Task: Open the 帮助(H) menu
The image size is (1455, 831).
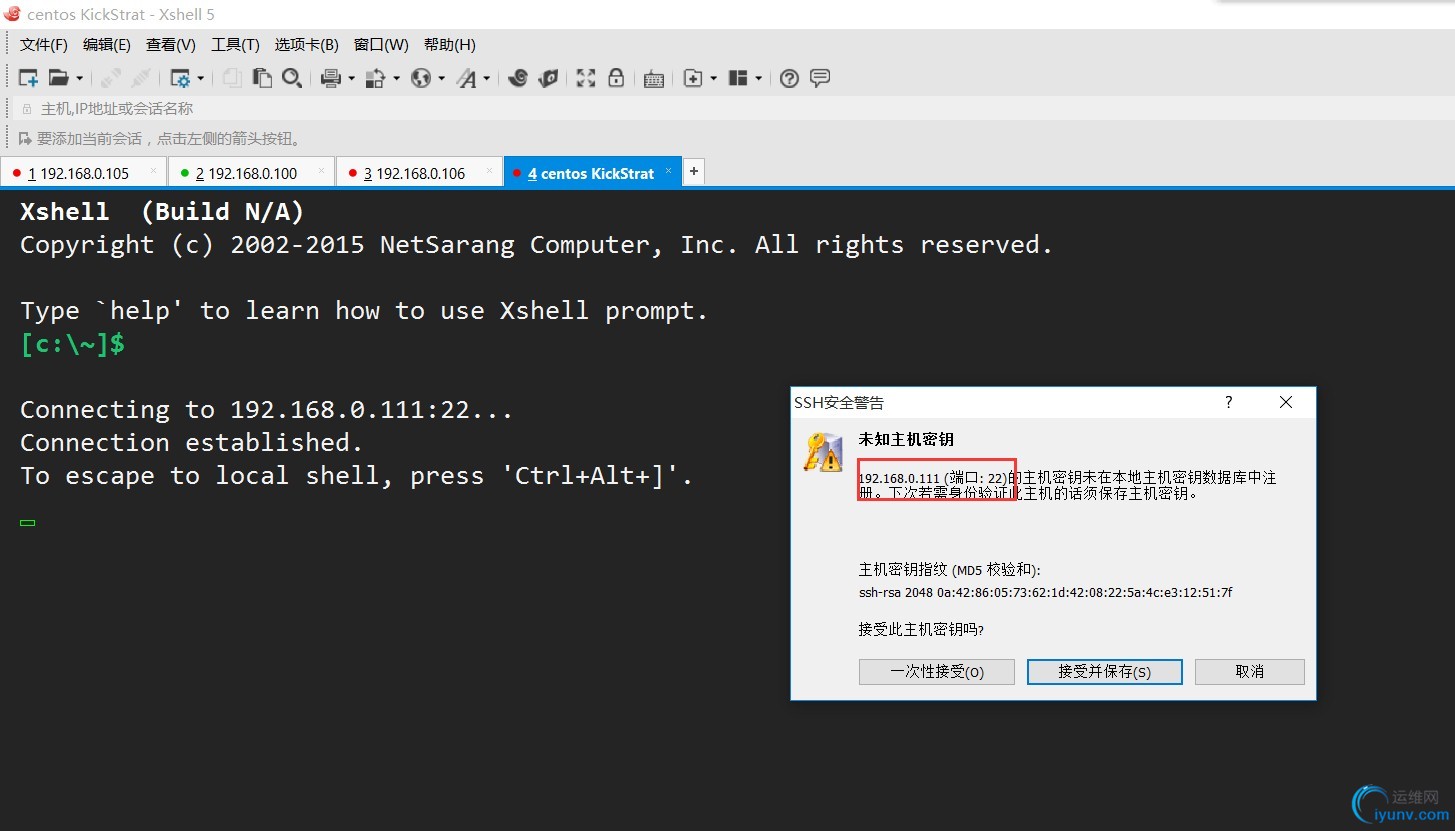Action: point(450,45)
